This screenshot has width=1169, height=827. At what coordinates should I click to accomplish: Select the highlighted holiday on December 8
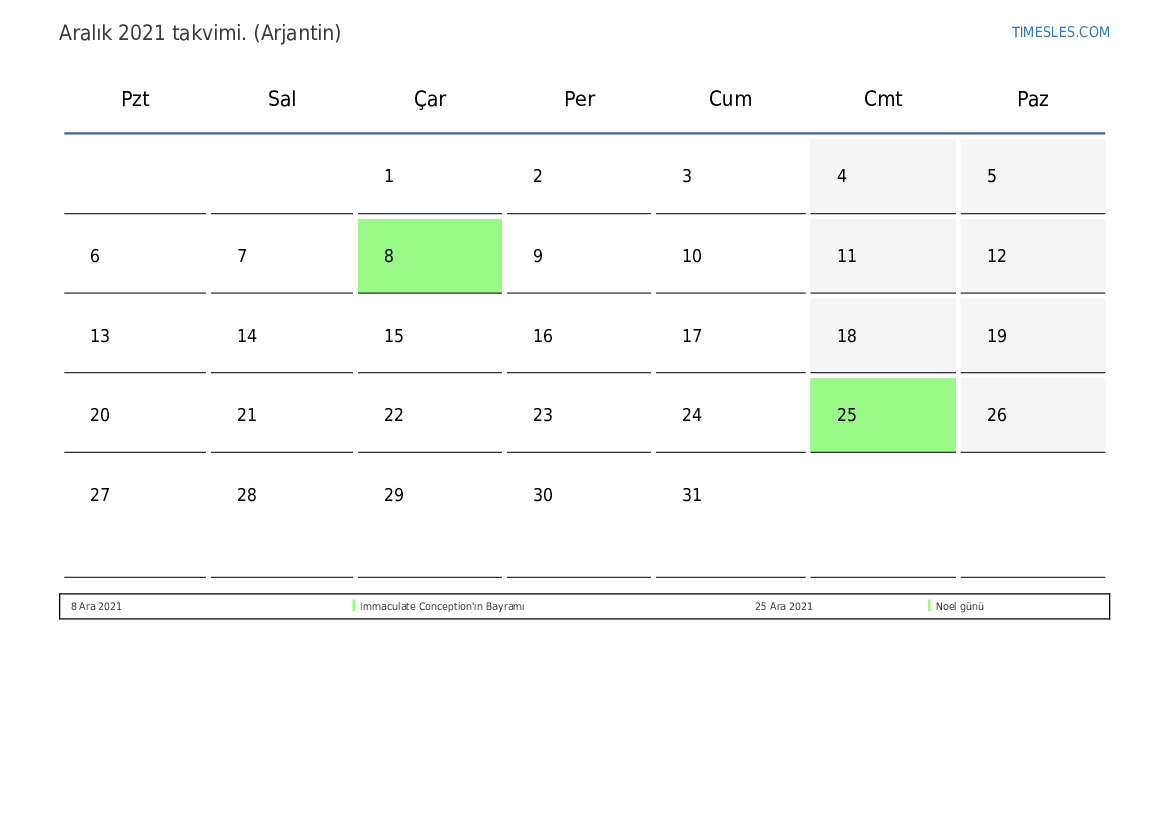point(429,256)
